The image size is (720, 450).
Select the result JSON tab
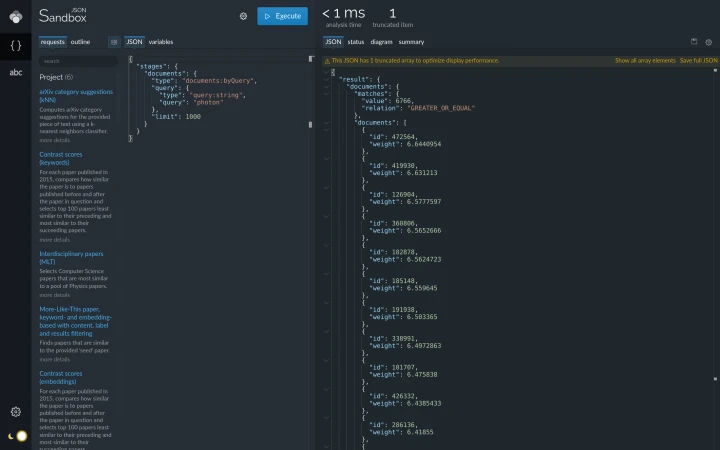[x=333, y=42]
